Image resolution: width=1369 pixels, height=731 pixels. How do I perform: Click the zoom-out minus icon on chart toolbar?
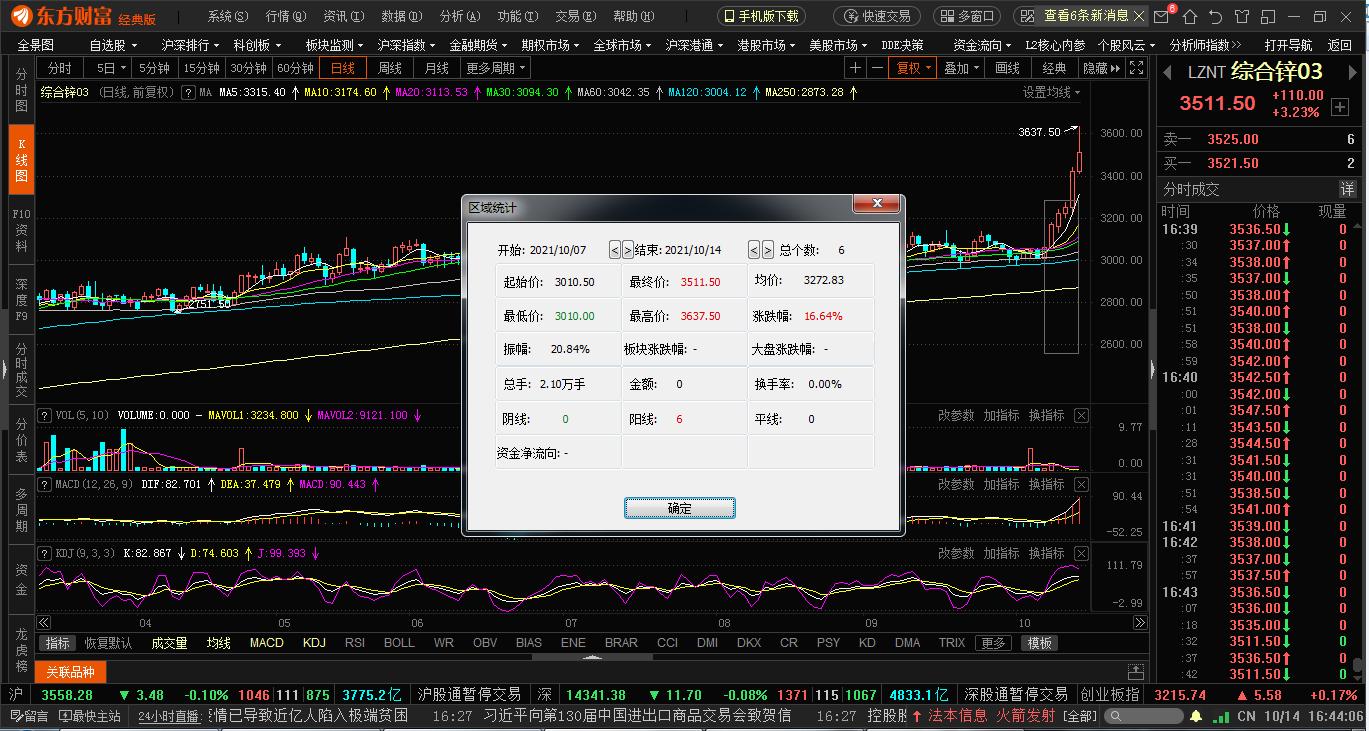pyautogui.click(x=877, y=68)
